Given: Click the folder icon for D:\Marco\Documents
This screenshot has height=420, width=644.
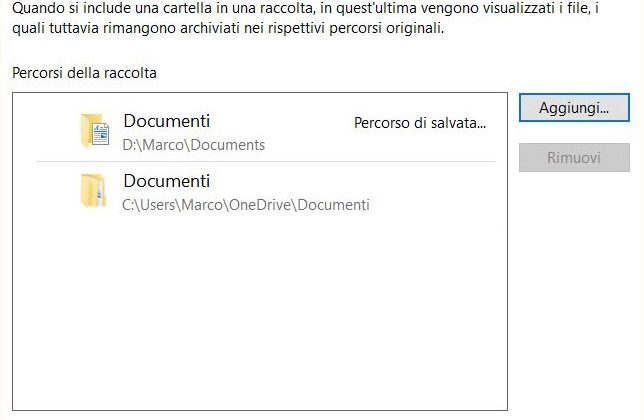Looking at the screenshot, I should [94, 131].
